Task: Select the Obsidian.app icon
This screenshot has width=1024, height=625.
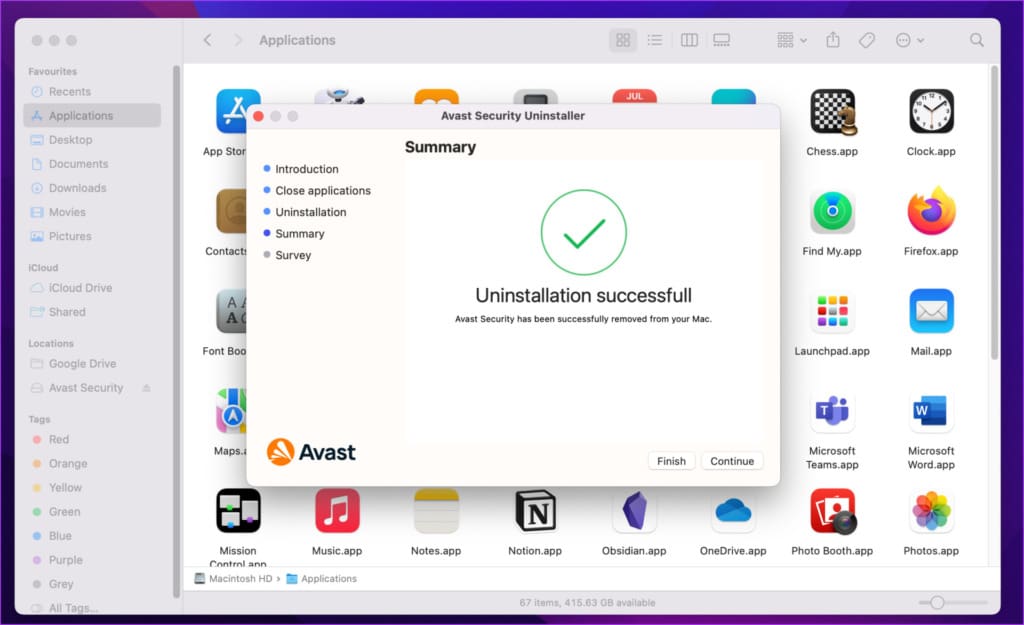Action: coord(634,511)
